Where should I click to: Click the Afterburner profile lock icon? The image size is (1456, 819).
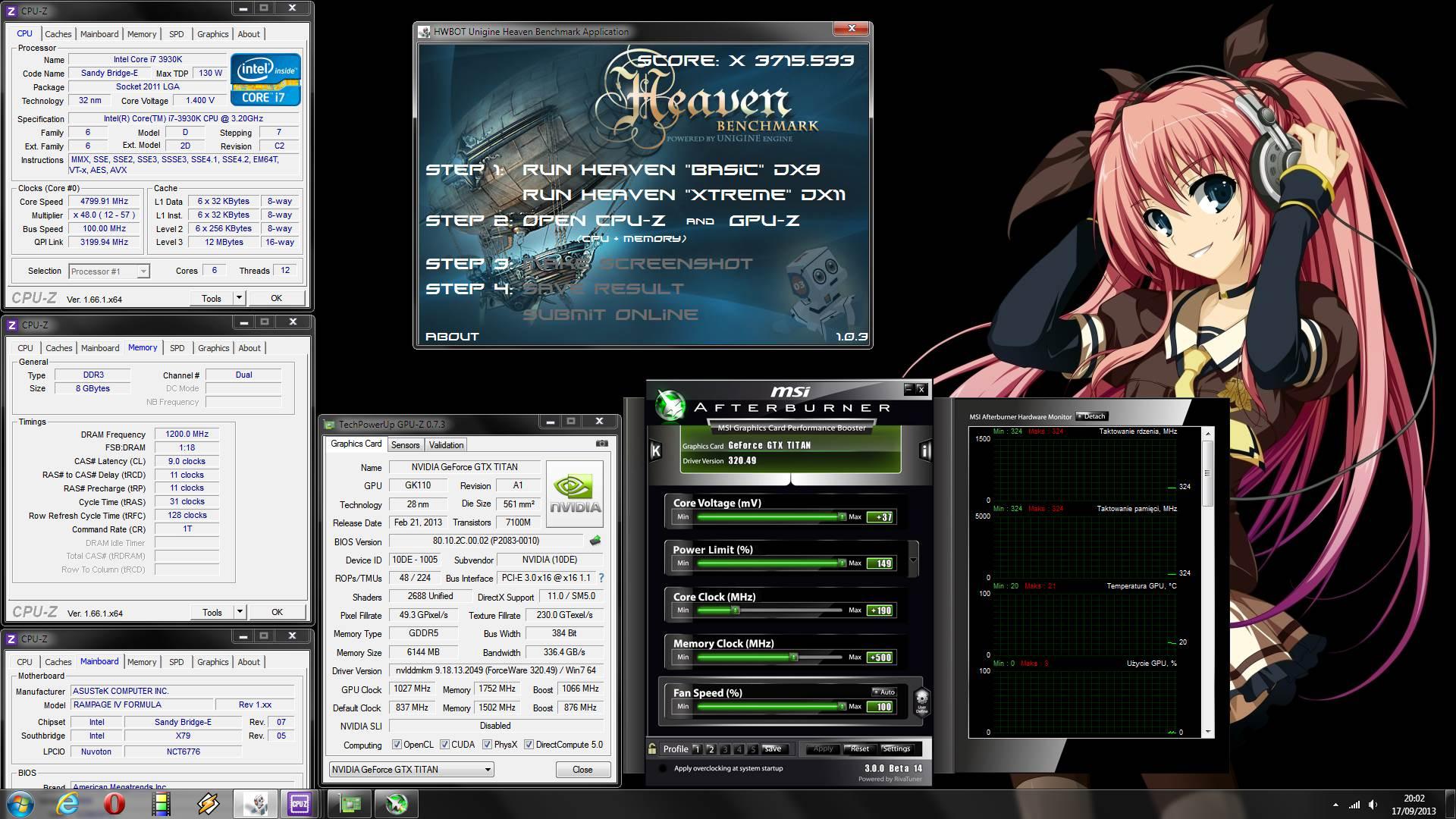click(652, 748)
